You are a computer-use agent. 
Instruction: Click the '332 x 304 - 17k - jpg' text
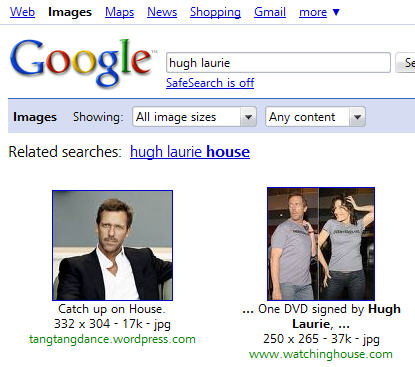112,324
